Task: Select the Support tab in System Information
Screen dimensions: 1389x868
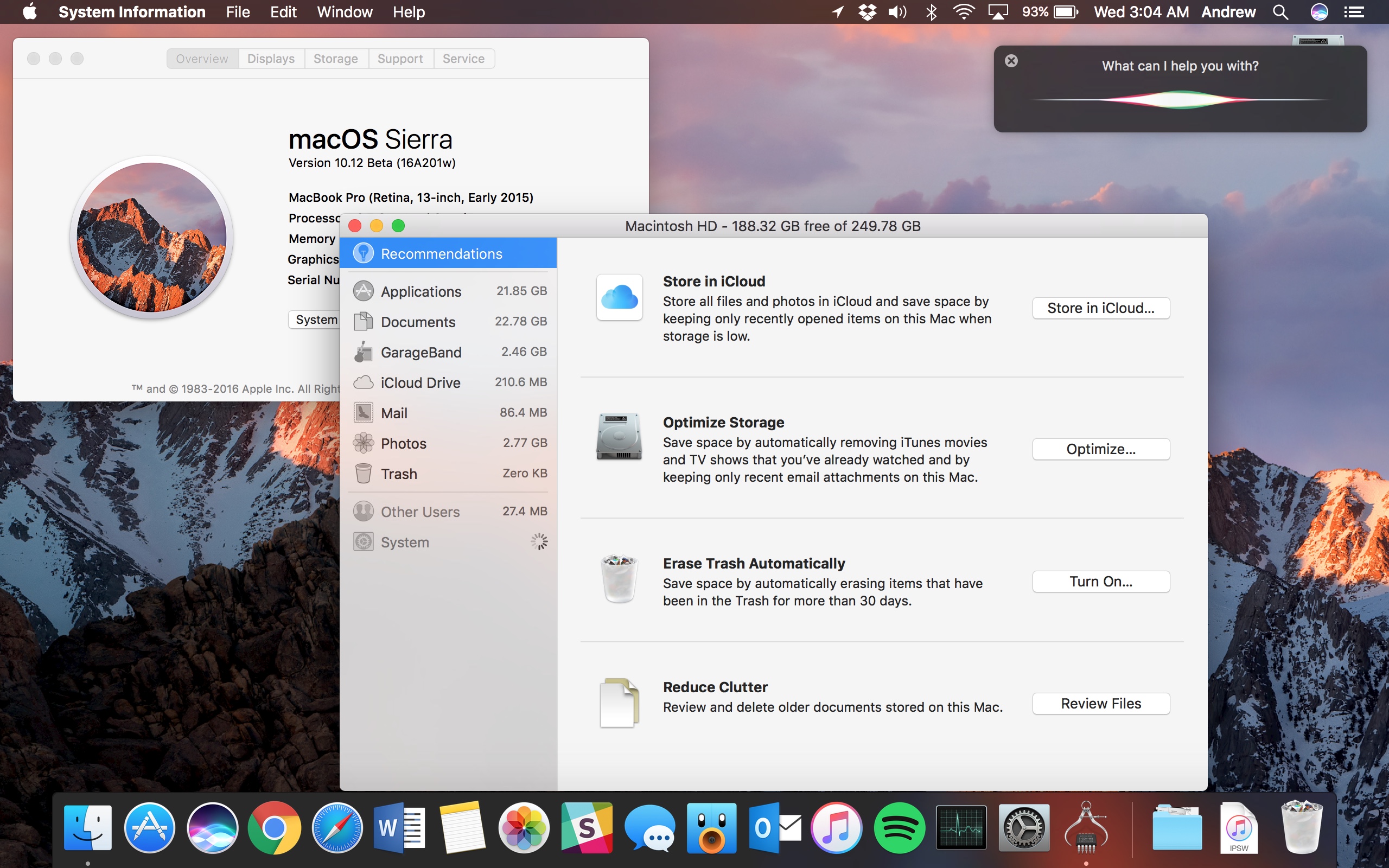Action: pyautogui.click(x=399, y=58)
